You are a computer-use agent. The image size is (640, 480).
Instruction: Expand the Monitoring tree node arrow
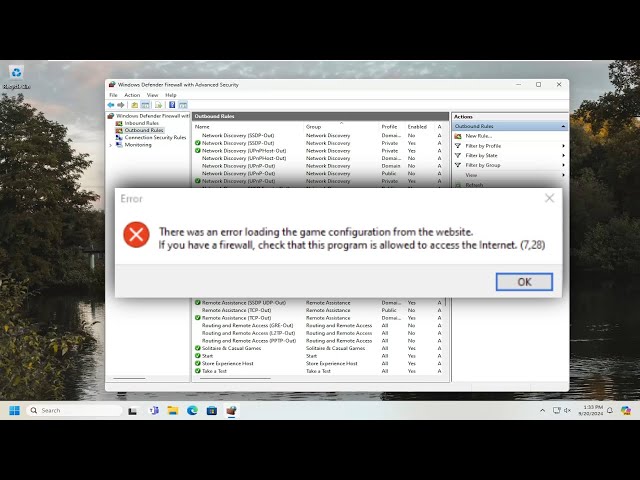[110, 145]
